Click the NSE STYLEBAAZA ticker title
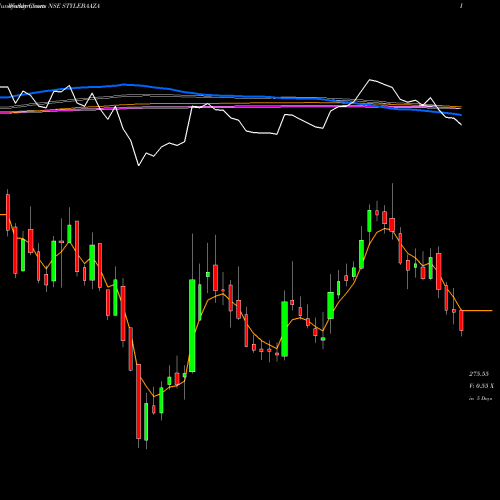The image size is (500, 500). pos(74,6)
